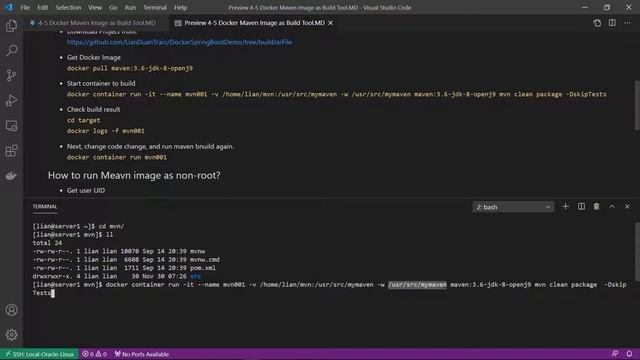
Task: Open the Help menu
Action: tap(180, 7)
